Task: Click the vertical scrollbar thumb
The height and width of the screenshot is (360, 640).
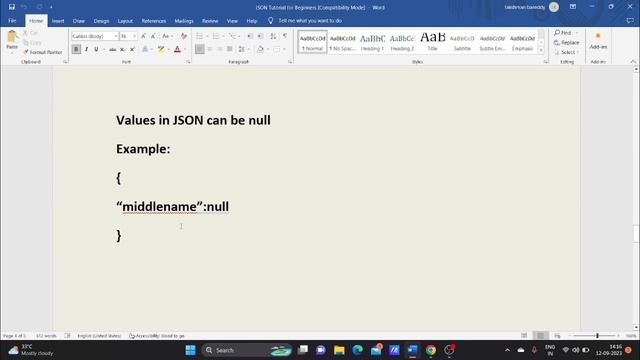Action: click(636, 234)
